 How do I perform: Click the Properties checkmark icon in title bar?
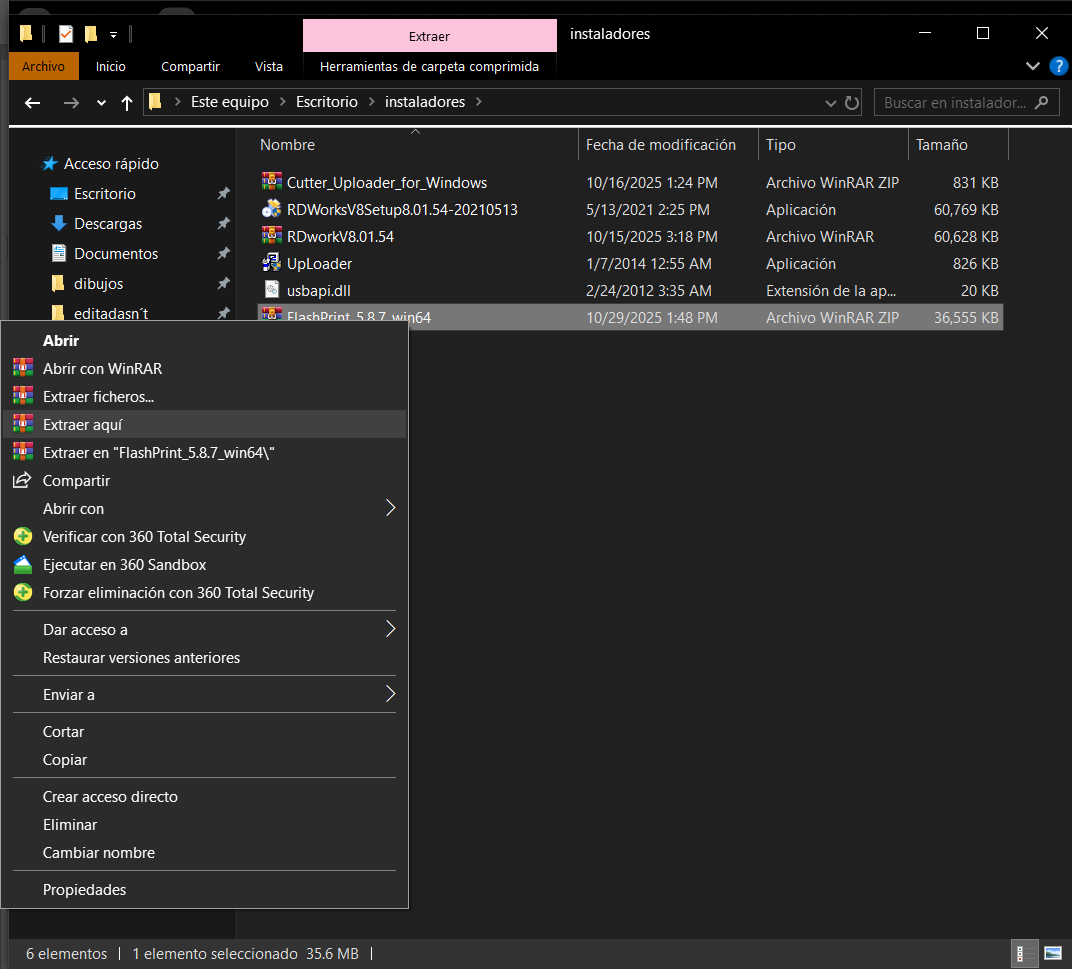(66, 34)
